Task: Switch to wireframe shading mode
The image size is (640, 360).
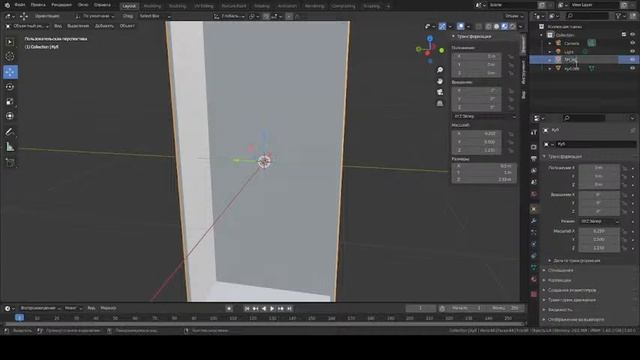Action: click(489, 26)
